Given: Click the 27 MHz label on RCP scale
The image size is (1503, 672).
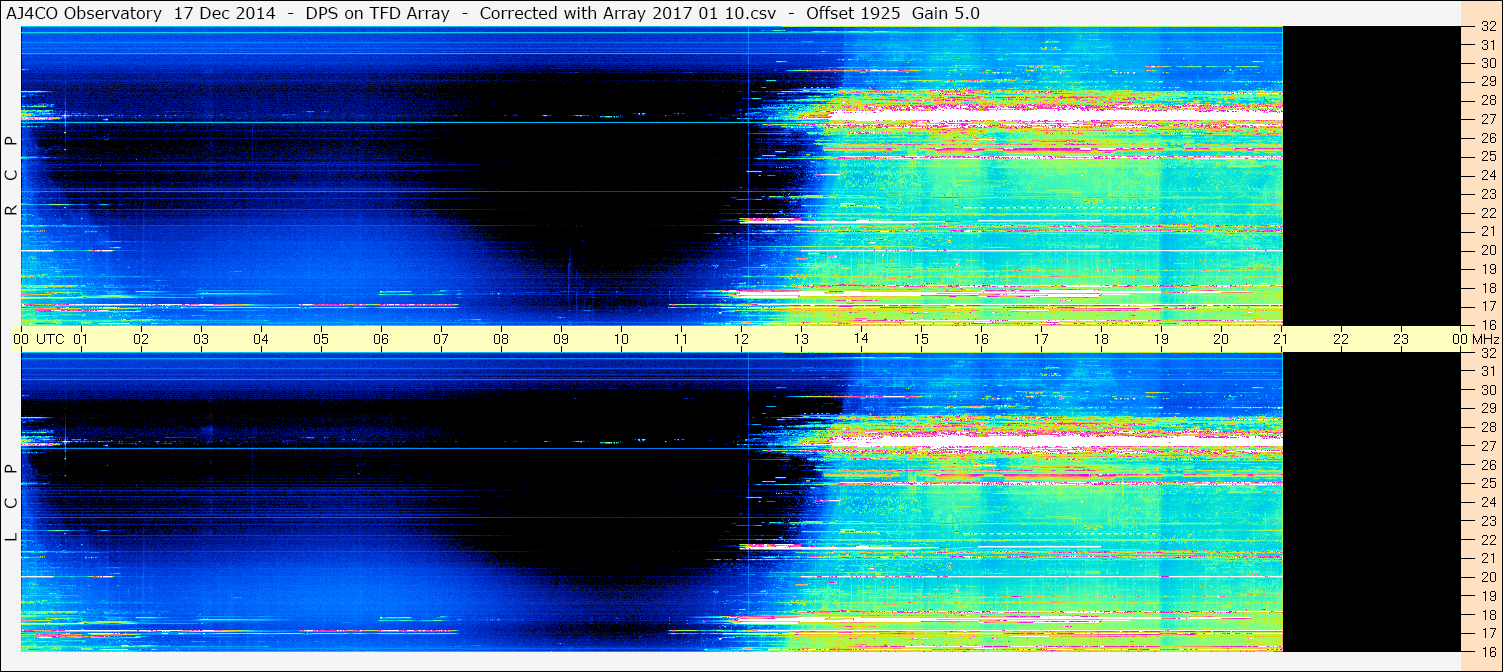Looking at the screenshot, I should (x=1487, y=119).
